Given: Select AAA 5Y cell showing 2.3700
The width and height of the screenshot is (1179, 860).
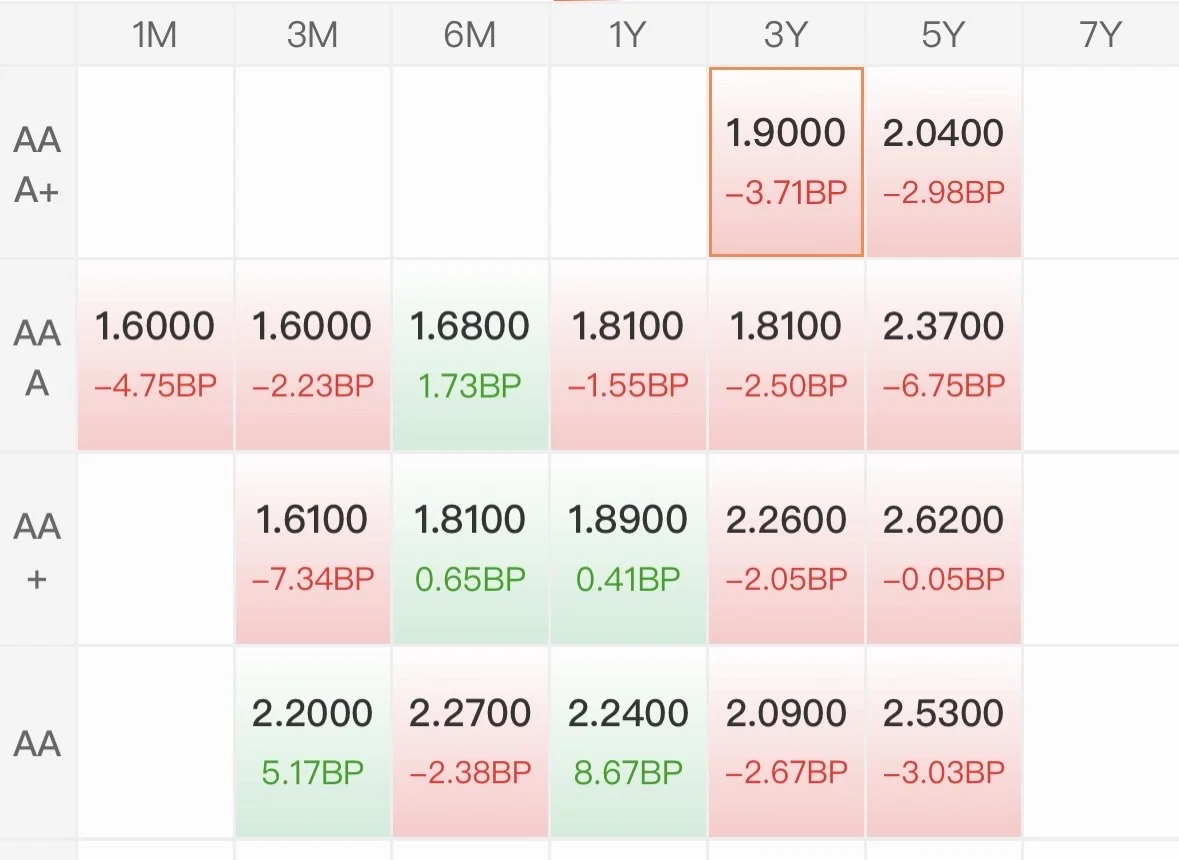Looking at the screenshot, I should point(943,355).
